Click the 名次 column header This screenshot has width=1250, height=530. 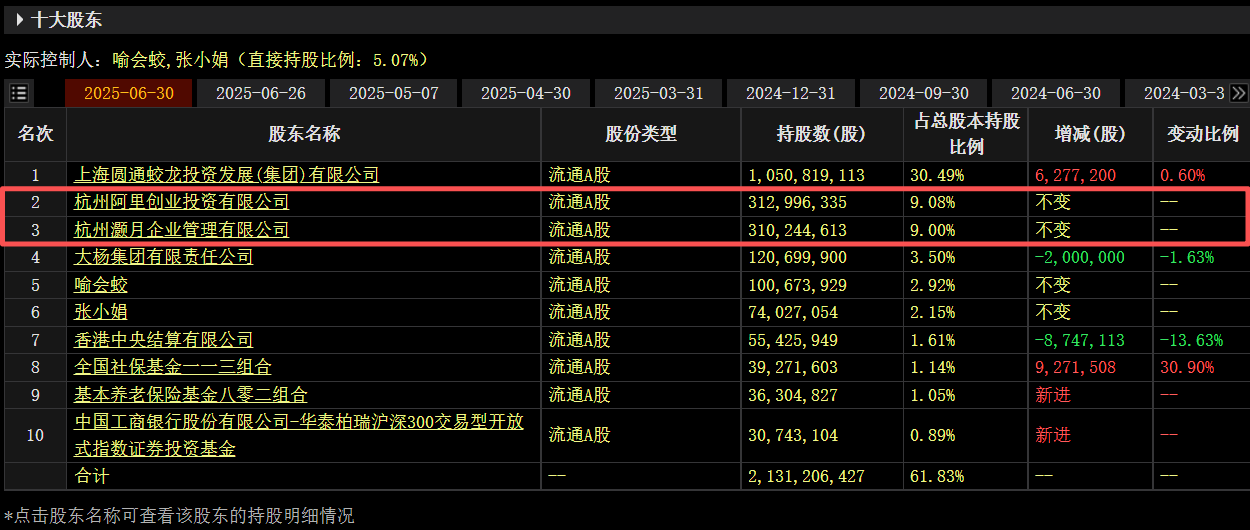click(x=36, y=134)
